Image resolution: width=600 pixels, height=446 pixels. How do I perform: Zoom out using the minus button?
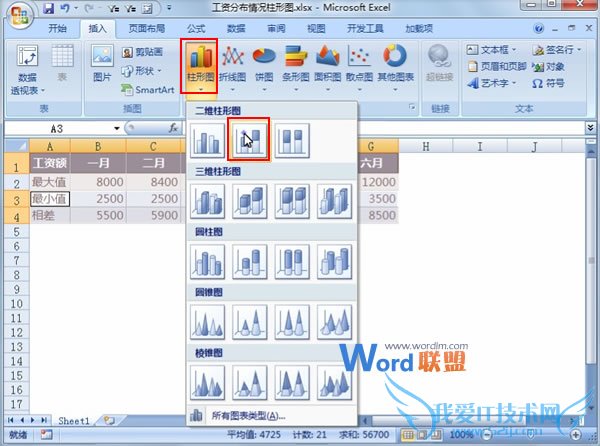pyautogui.click(x=487, y=435)
